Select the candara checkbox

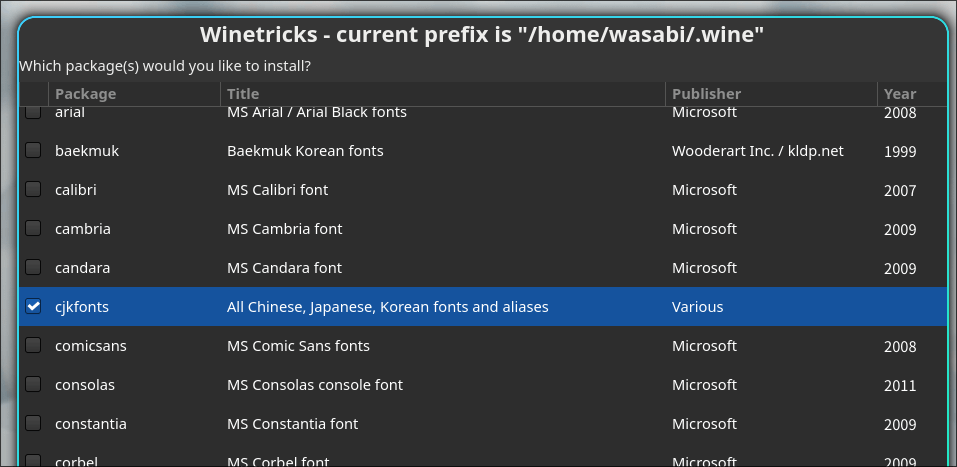33,267
